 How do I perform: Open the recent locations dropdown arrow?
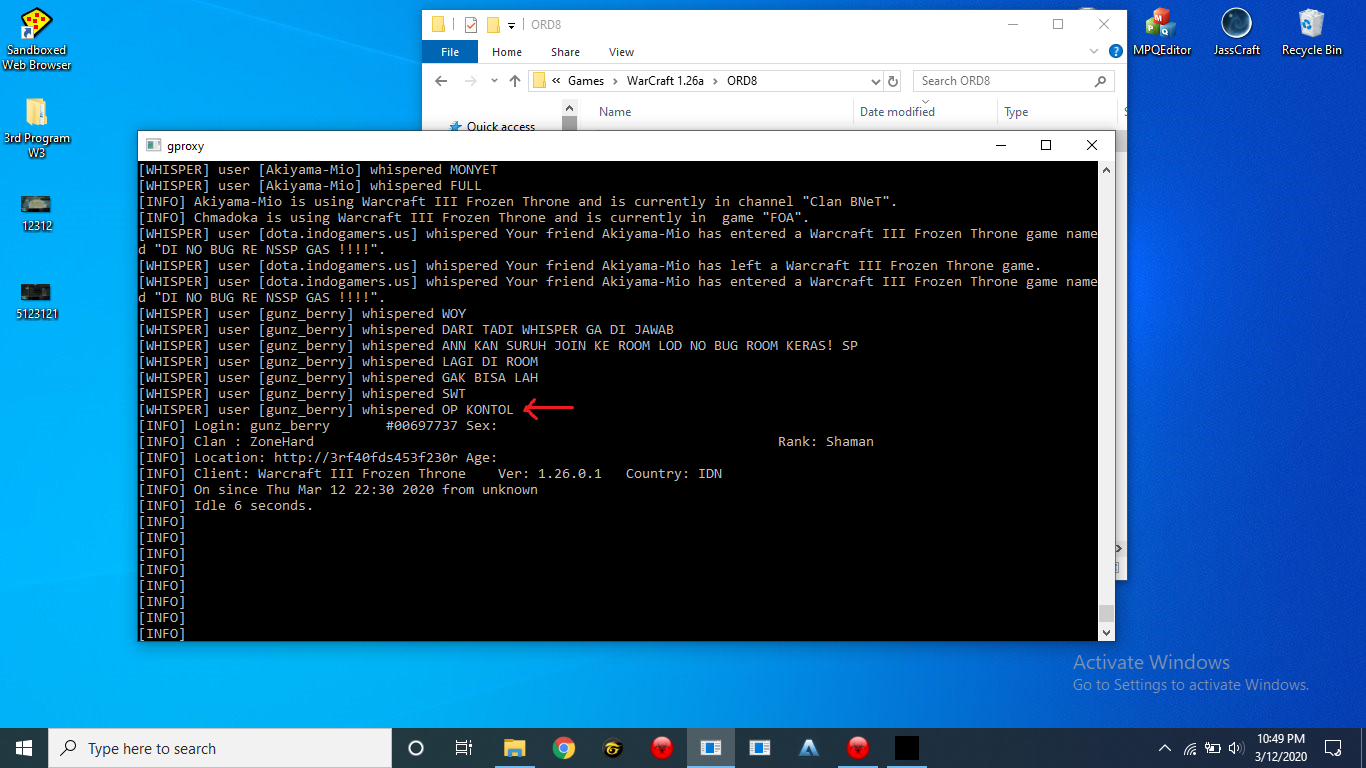point(493,81)
